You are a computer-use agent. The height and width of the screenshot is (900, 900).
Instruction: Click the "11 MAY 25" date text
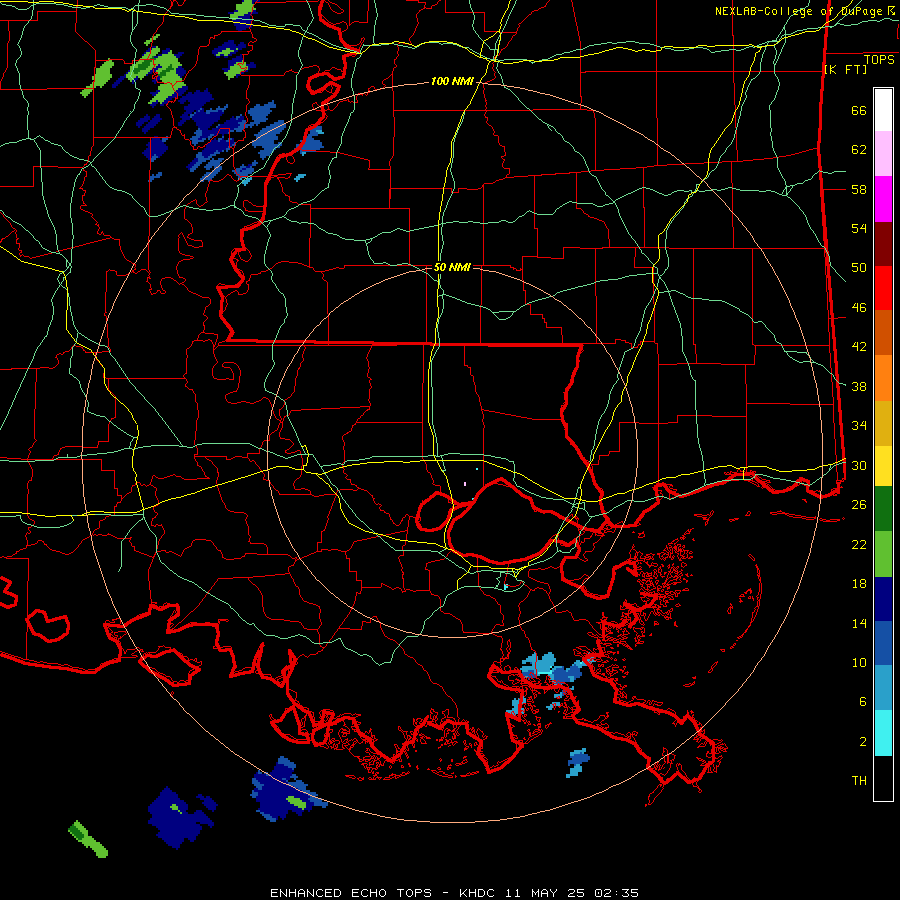click(x=545, y=893)
